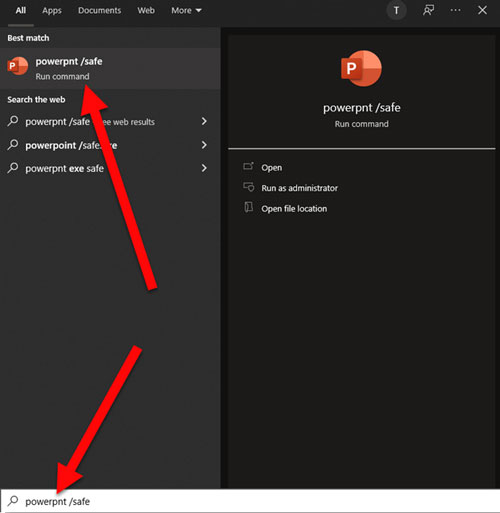Viewport: 500px width, 513px height.
Task: Select the powerpnt /safe best match result
Action: (110, 68)
